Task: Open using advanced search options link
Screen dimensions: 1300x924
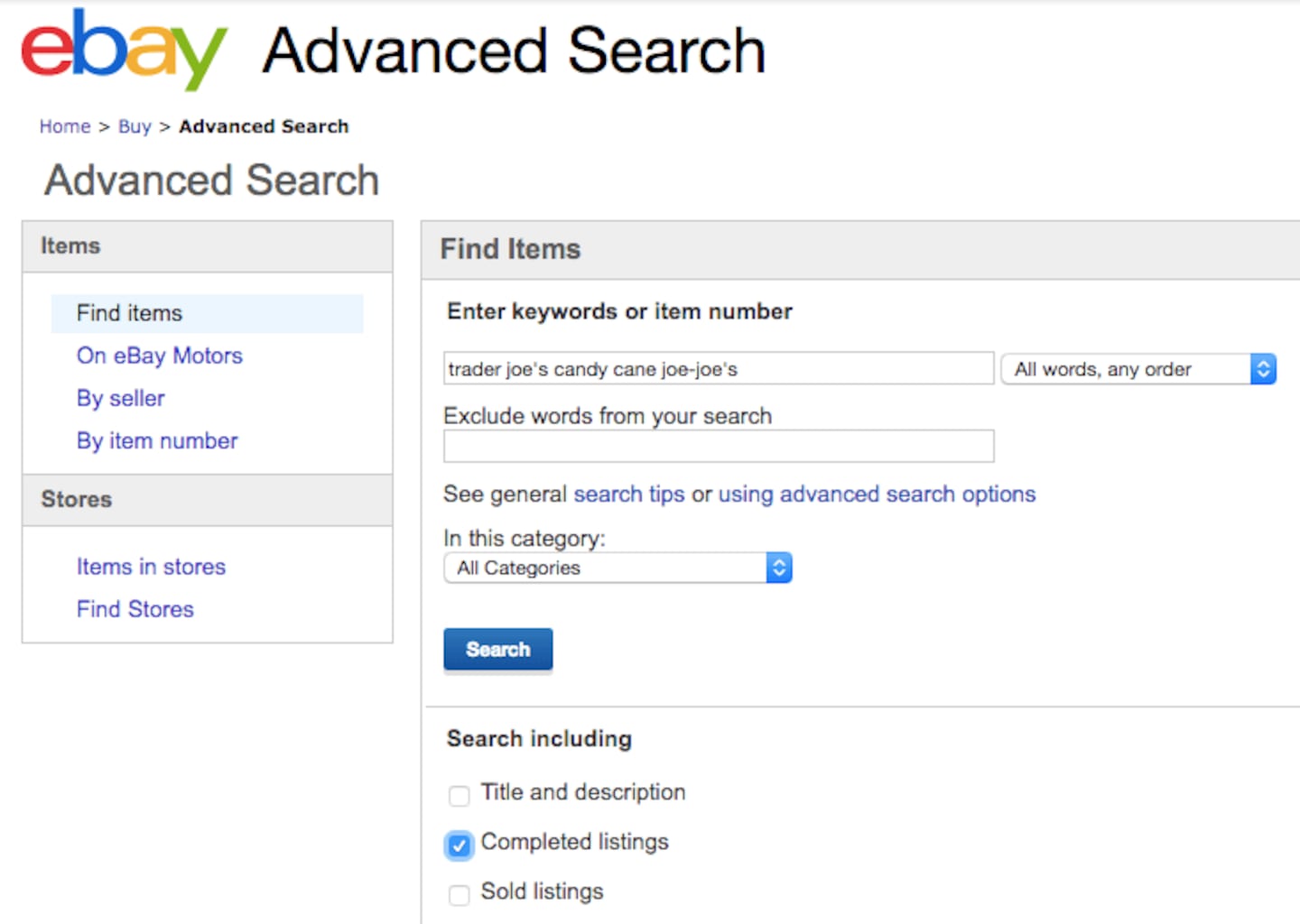Action: [877, 494]
